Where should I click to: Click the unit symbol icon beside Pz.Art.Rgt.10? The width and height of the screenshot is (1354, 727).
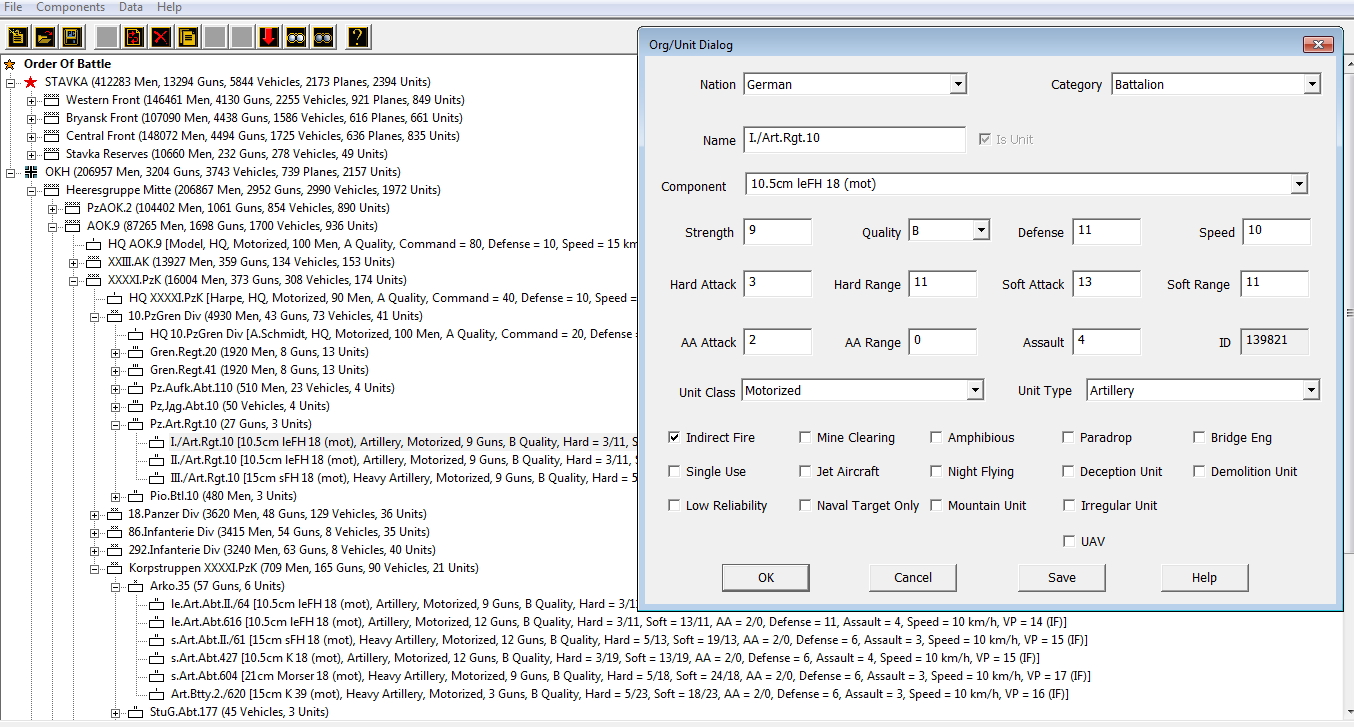click(x=136, y=424)
